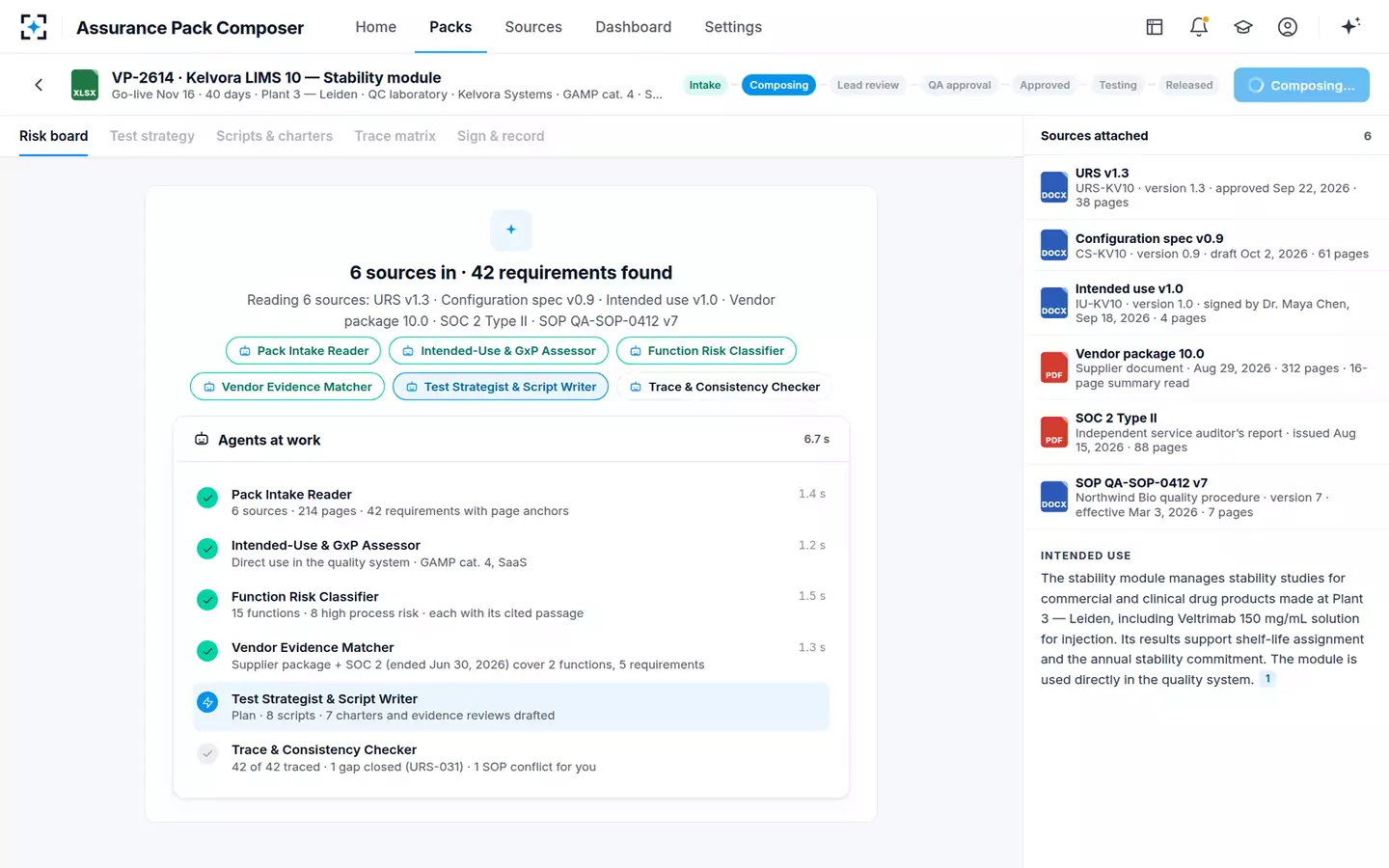Click blue lightning icon for Test Strategist row
The image size is (1389, 868).
point(207,702)
